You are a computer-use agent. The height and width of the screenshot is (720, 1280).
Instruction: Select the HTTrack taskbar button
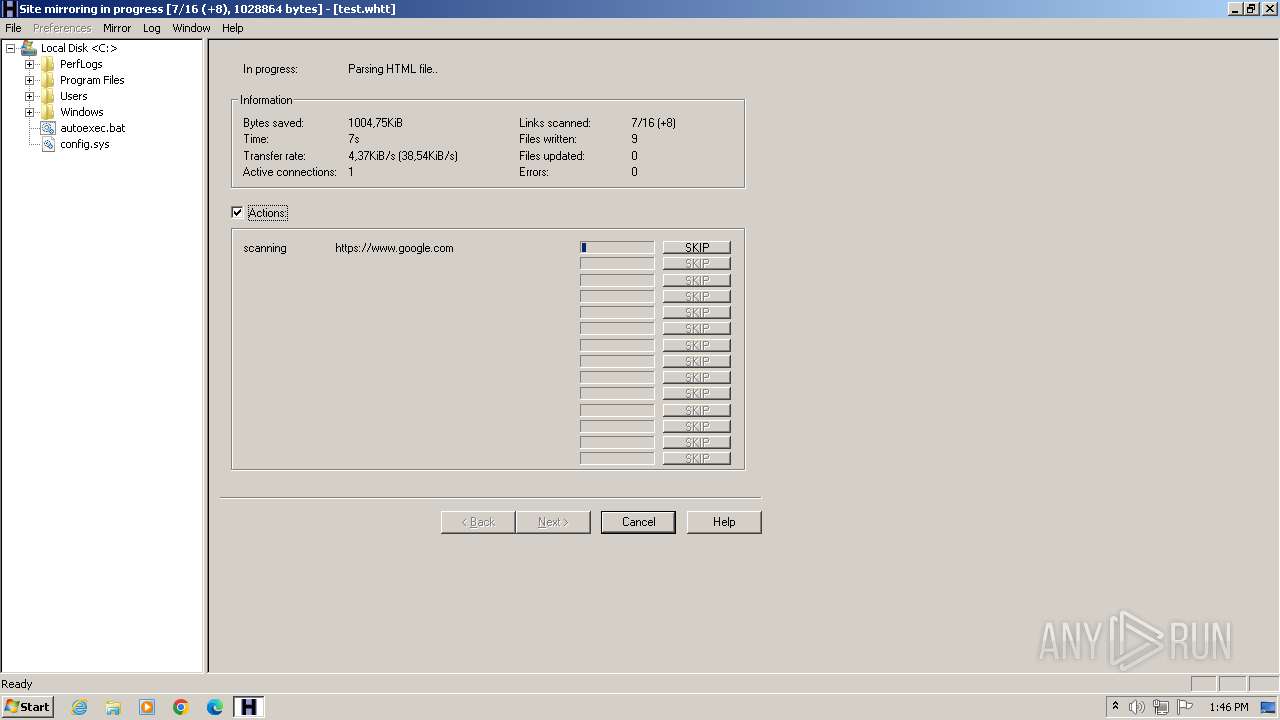pyautogui.click(x=249, y=707)
